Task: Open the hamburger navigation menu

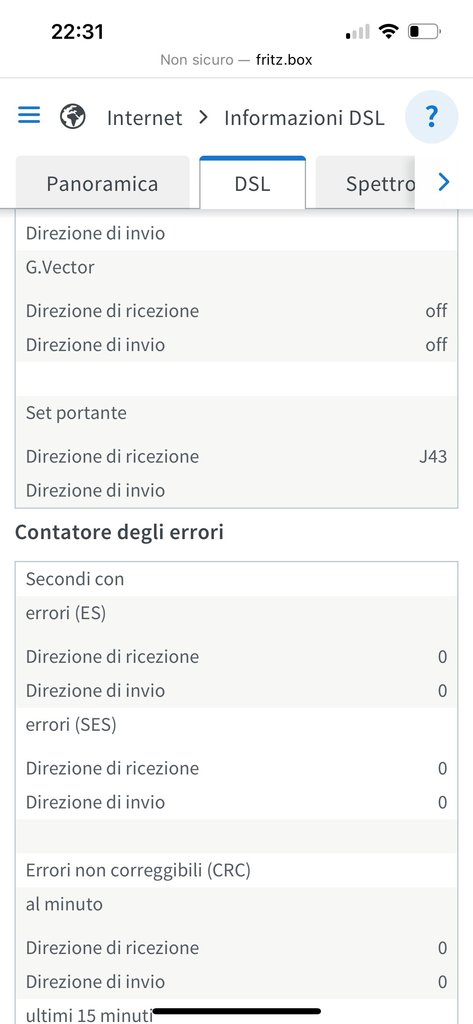Action: 29,116
